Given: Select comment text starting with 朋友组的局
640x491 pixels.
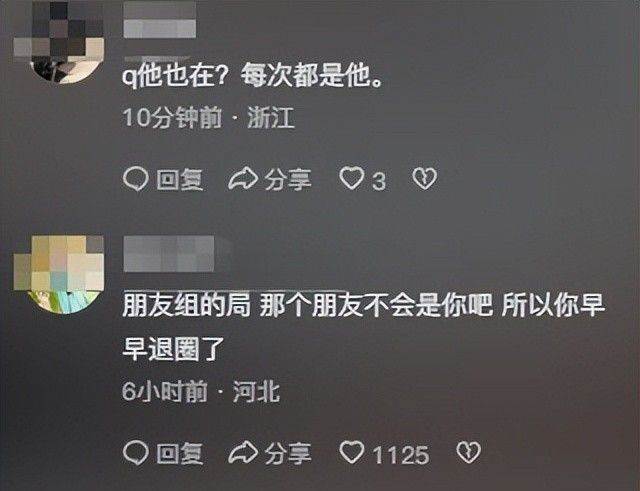Looking at the screenshot, I should 363,327.
